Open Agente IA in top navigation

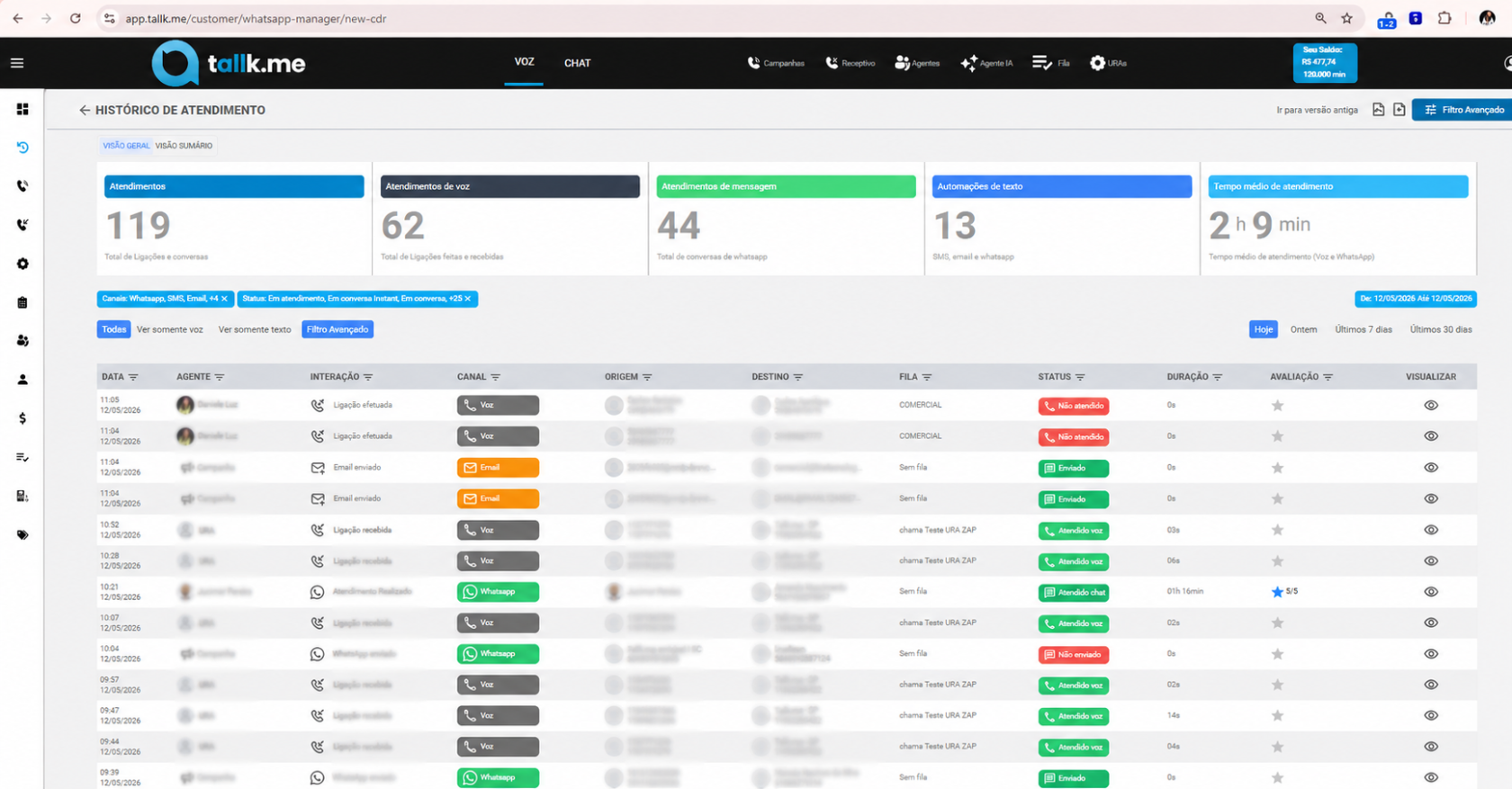pos(986,63)
